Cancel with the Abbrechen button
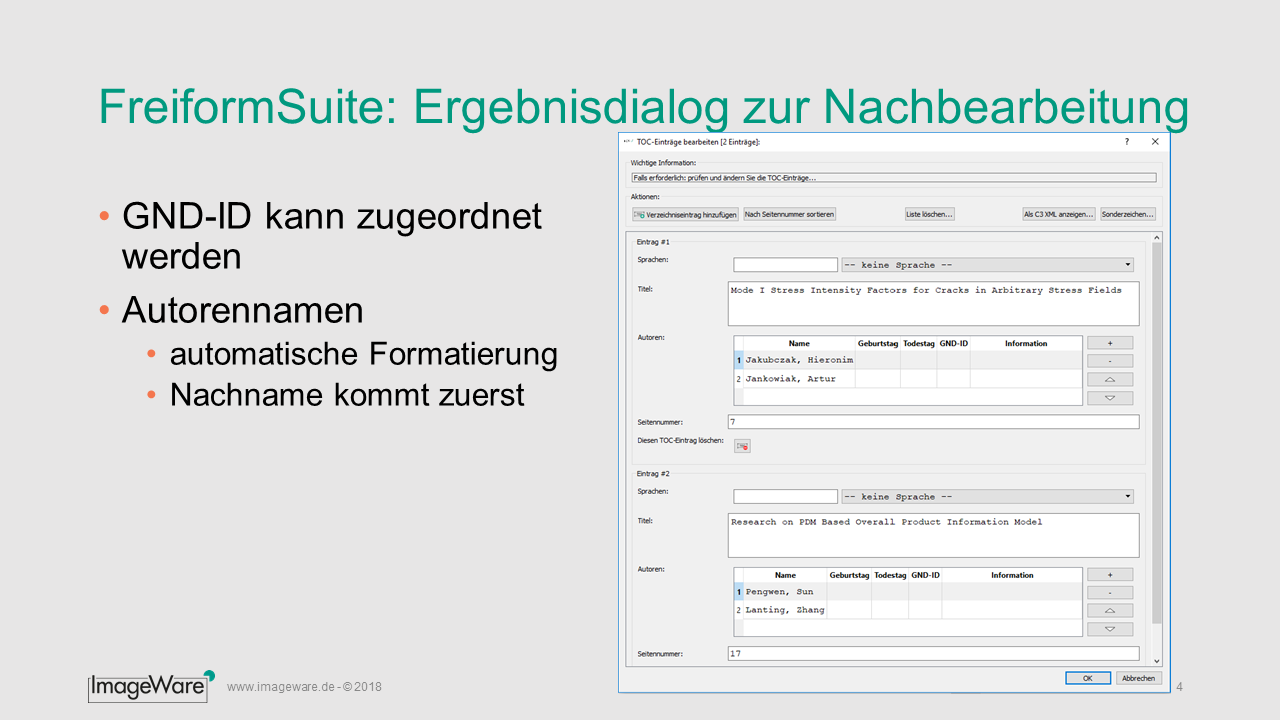The height and width of the screenshot is (720, 1280). point(1139,678)
